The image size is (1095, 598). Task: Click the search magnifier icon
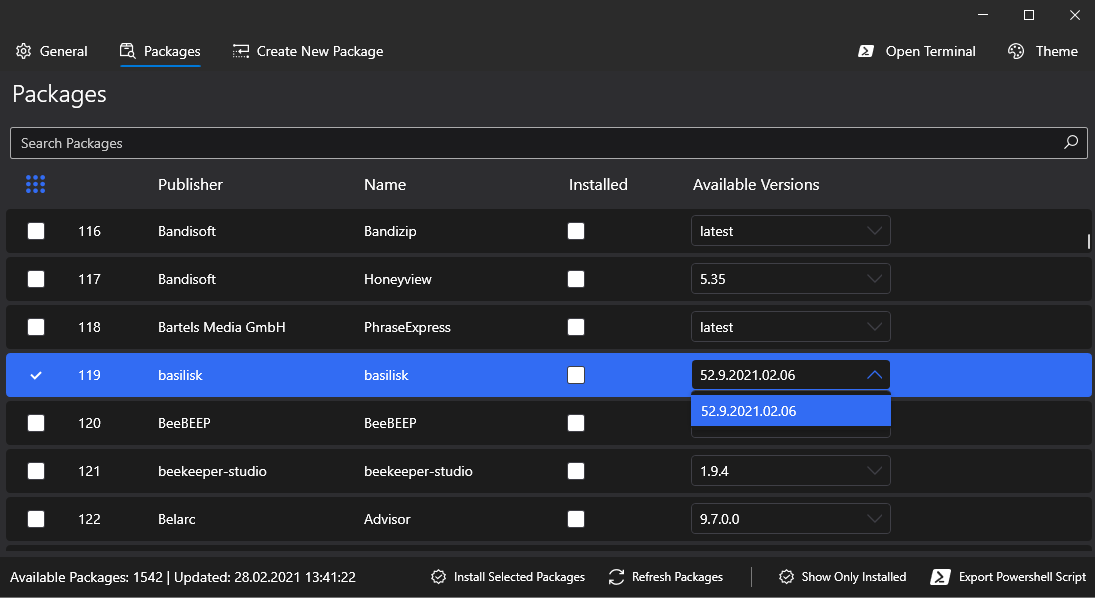click(1071, 143)
